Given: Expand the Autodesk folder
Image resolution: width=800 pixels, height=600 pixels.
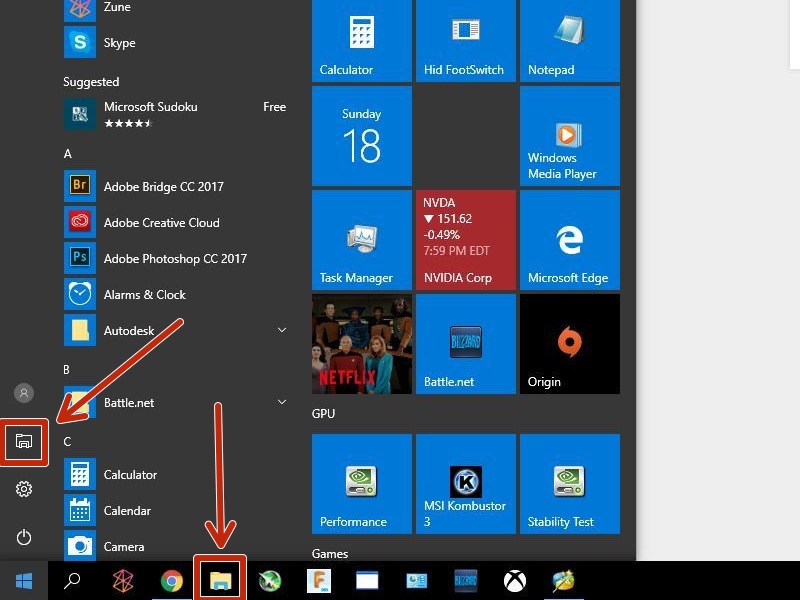Looking at the screenshot, I should (x=281, y=330).
